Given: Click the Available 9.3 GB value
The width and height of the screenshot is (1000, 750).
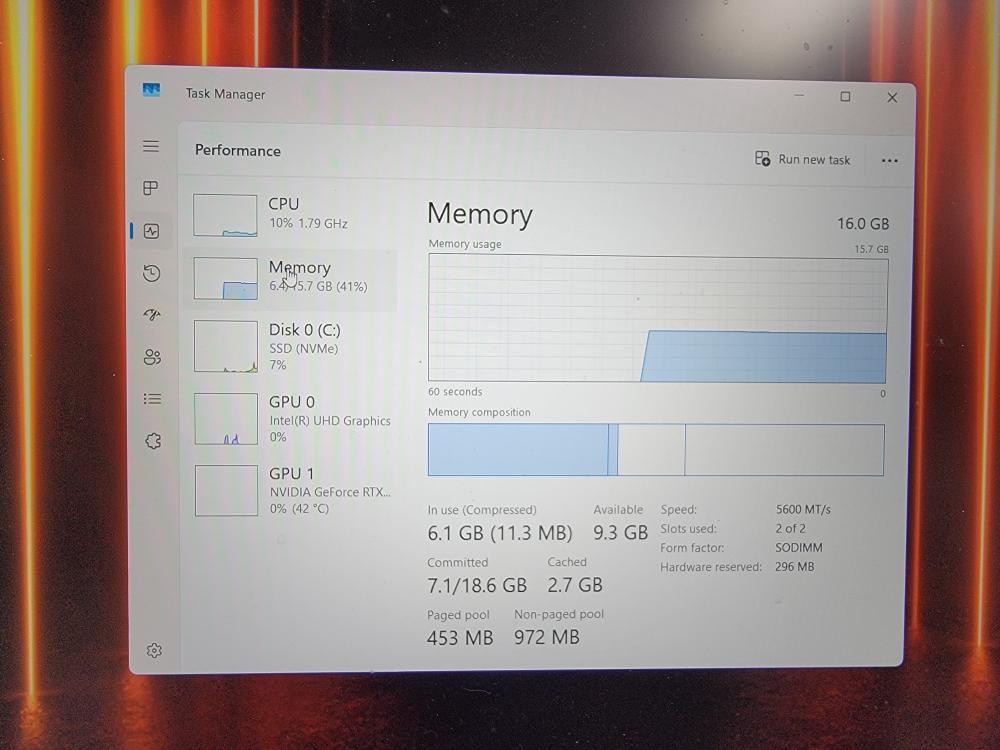Looking at the screenshot, I should point(621,533).
